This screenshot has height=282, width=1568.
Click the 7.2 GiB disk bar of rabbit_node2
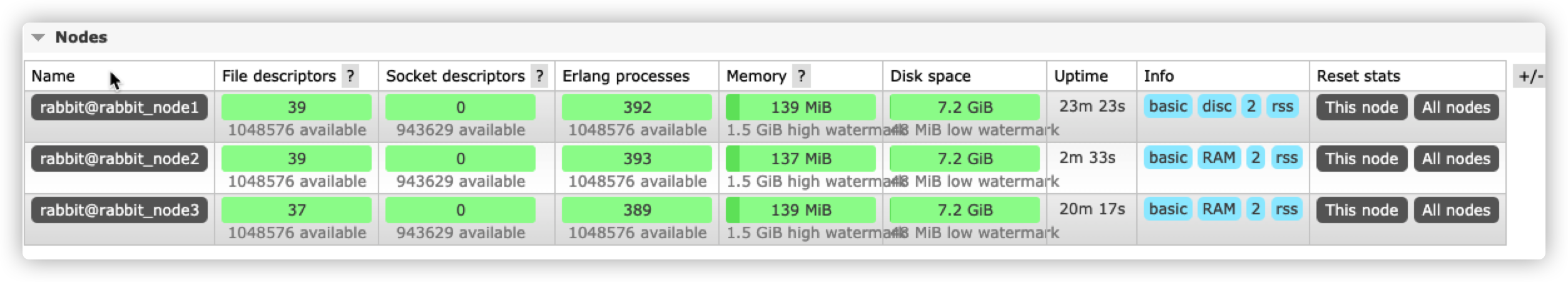point(964,159)
